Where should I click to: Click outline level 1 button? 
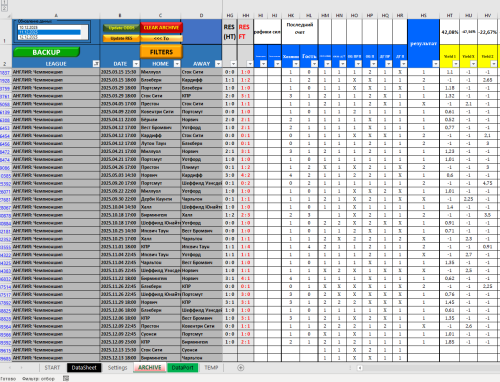[4, 2]
